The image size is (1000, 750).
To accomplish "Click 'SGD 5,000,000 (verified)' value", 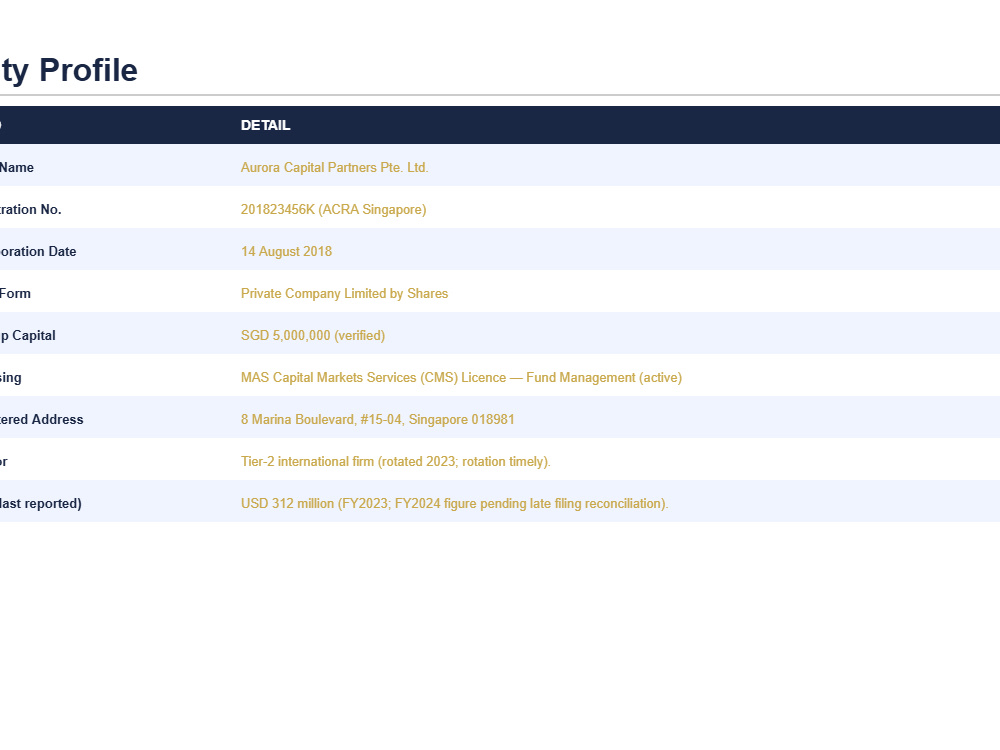I will pyautogui.click(x=312, y=336).
